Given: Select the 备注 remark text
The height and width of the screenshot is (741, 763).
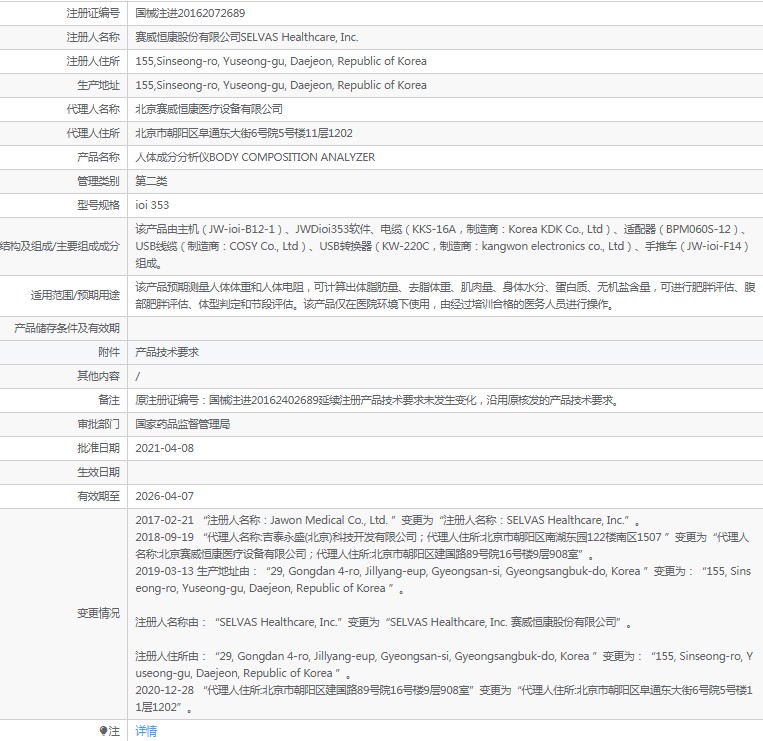Looking at the screenshot, I should [x=377, y=400].
